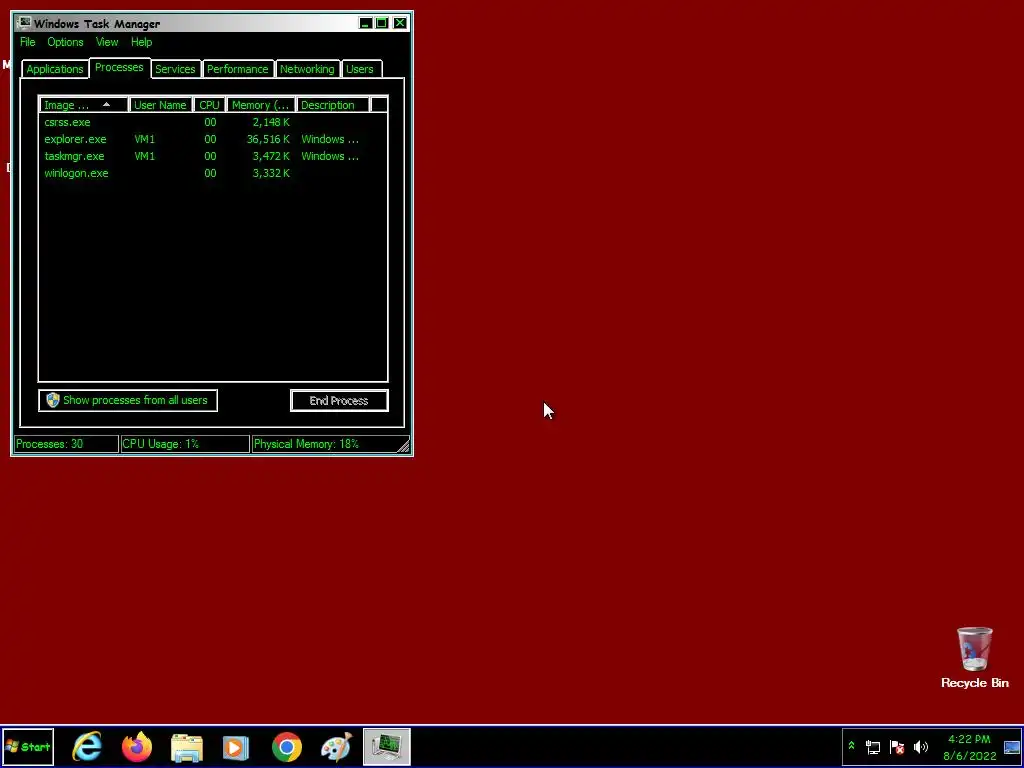This screenshot has width=1024, height=768.
Task: Click the CPU Usage: 1% status entry
Action: 185,444
